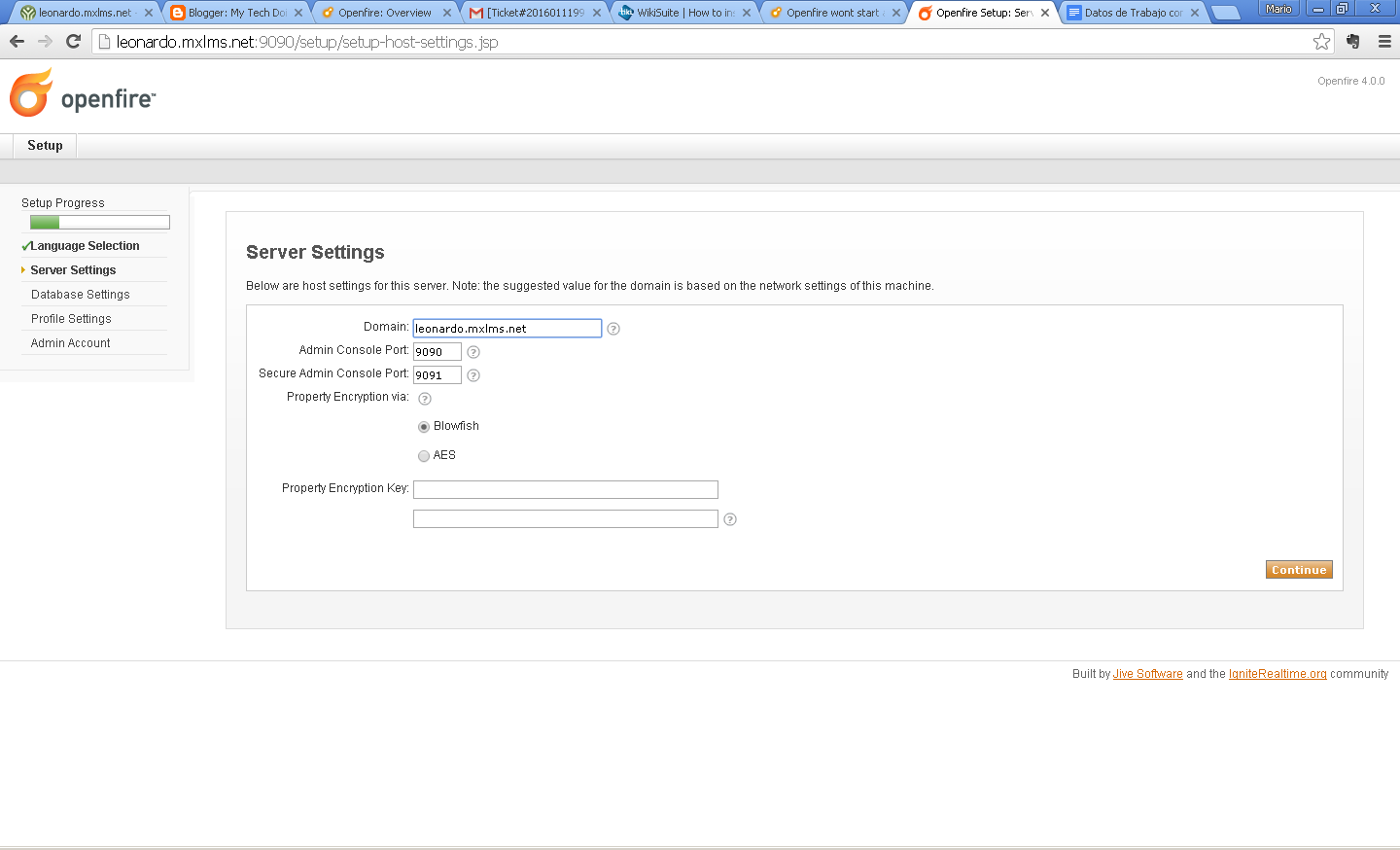This screenshot has height=850, width=1400.
Task: Click the Openfire flame logo
Action: (31, 92)
